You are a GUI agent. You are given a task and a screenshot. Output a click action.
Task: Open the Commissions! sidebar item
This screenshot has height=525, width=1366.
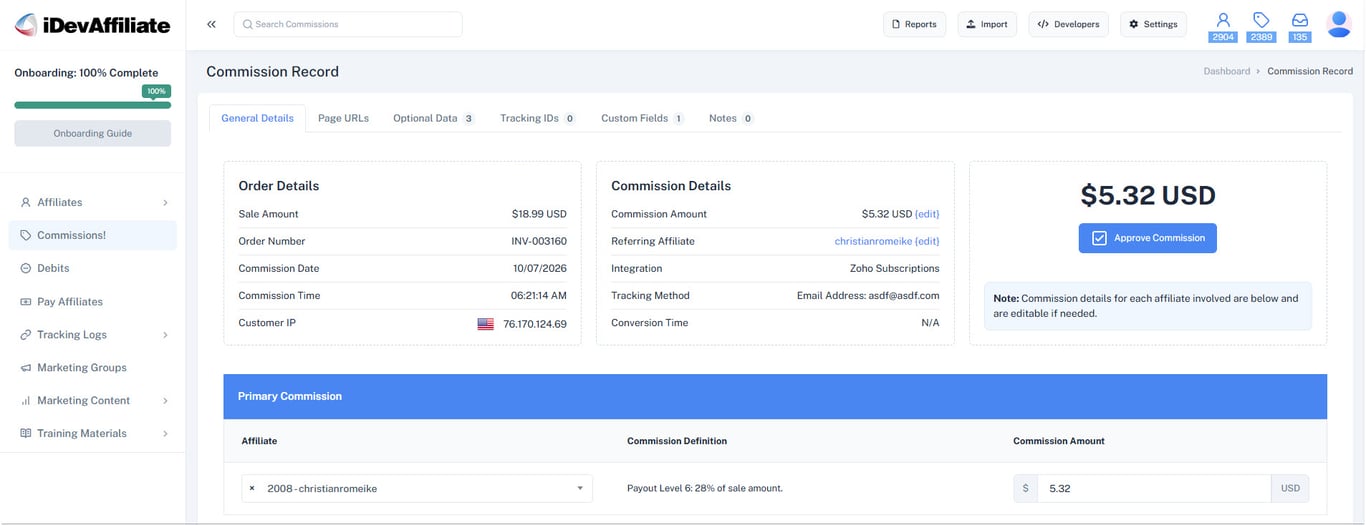pyautogui.click(x=92, y=235)
